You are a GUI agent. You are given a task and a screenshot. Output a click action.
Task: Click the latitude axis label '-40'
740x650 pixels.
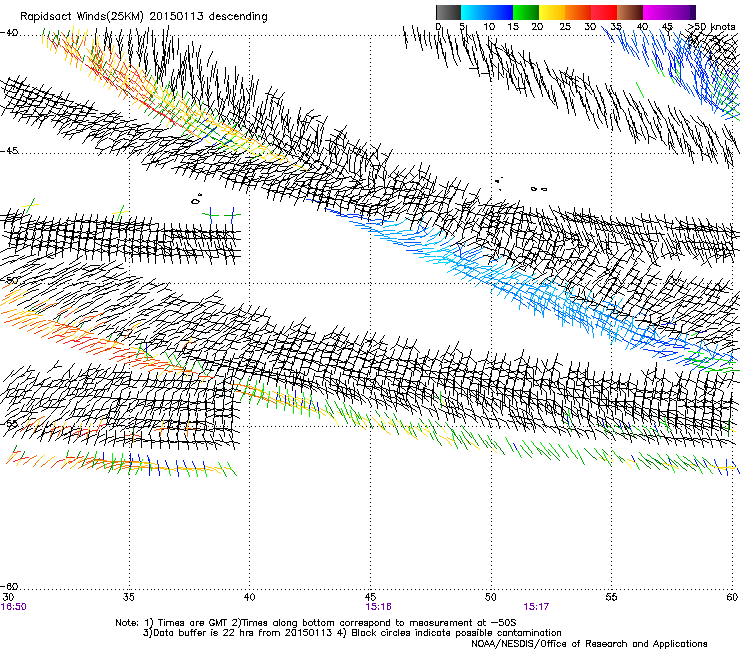pos(9,33)
